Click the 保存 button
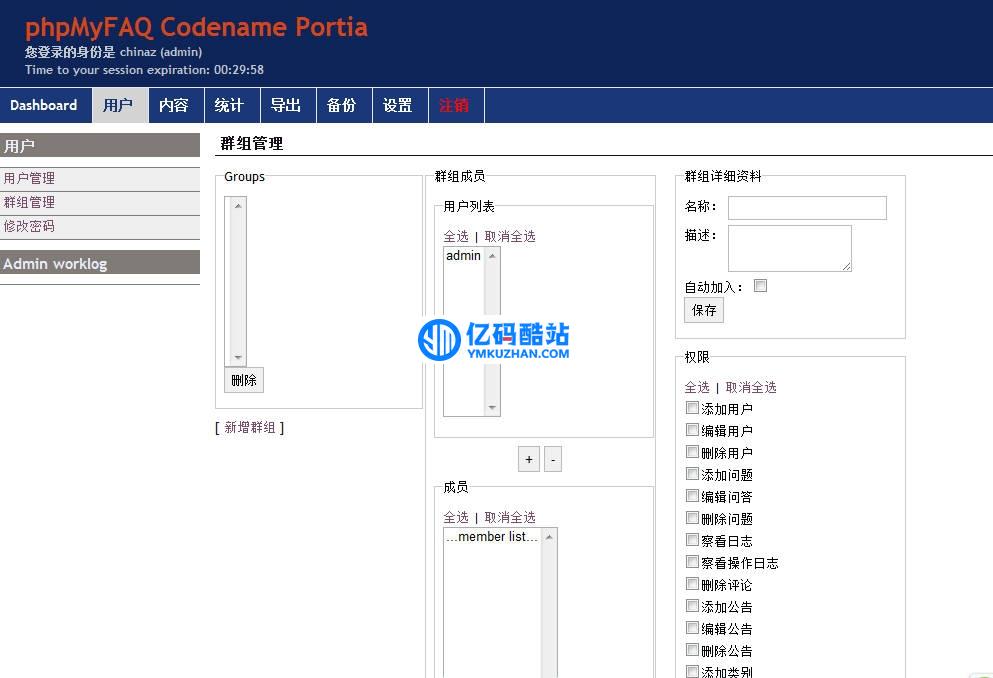 [x=703, y=309]
